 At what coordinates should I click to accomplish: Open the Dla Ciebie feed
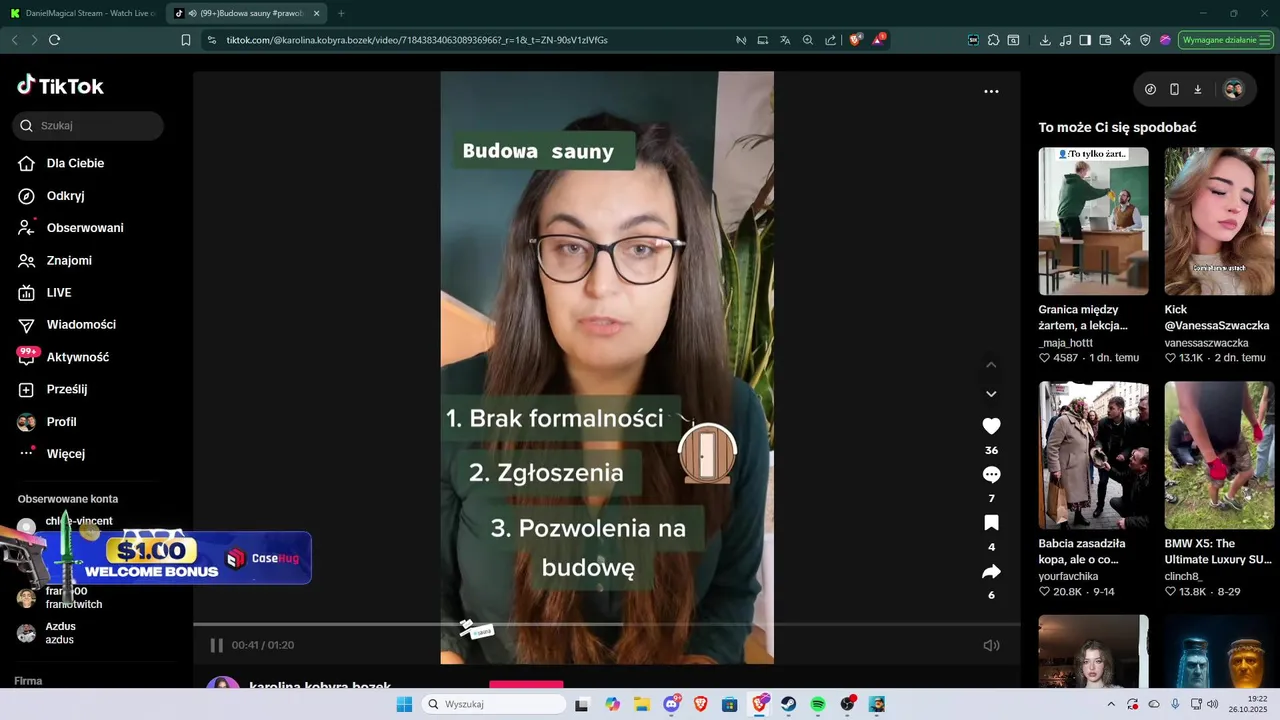[x=75, y=163]
